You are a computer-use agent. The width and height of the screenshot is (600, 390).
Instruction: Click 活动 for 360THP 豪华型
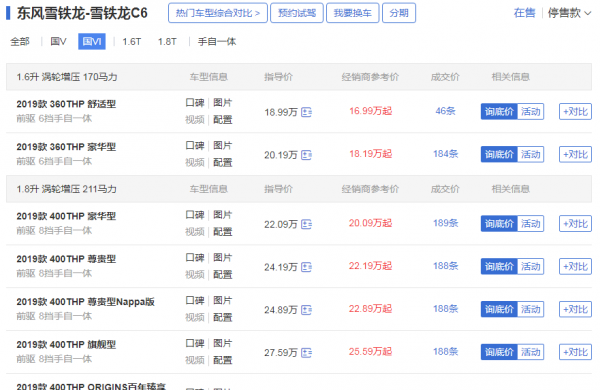[531, 155]
